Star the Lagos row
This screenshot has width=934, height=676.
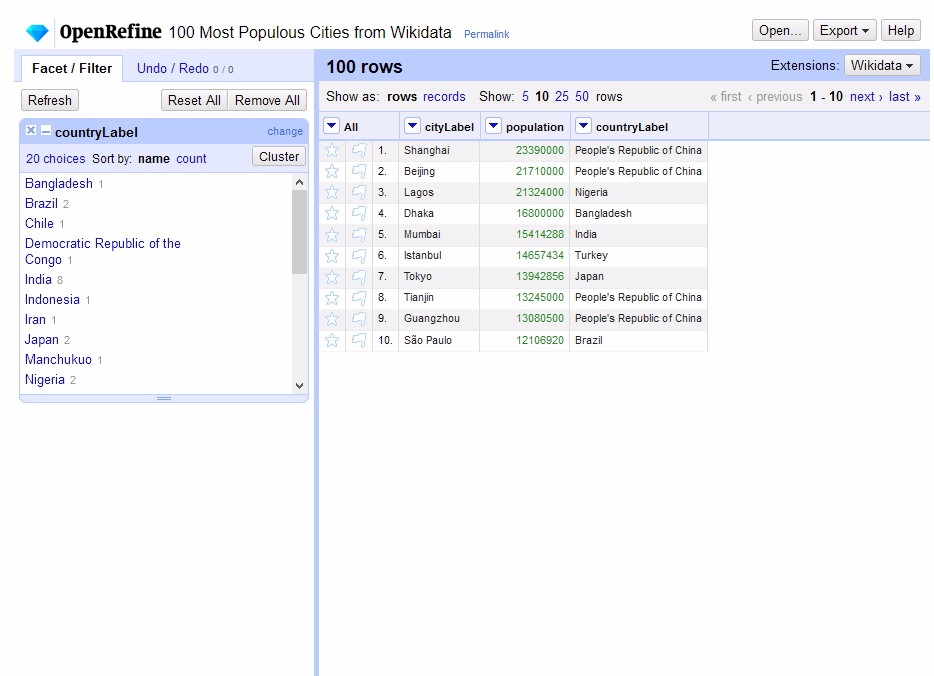coord(332,192)
